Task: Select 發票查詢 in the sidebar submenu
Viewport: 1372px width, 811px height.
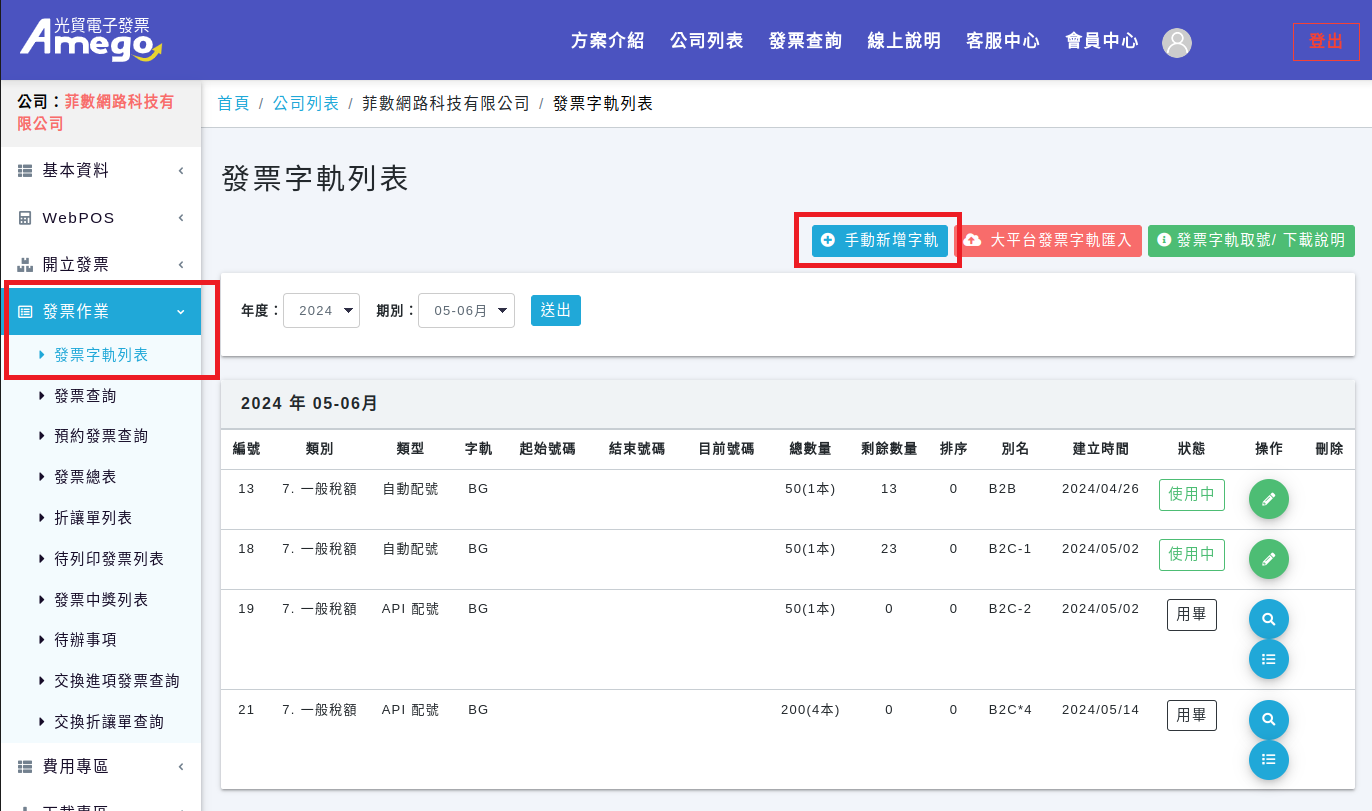Action: pyautogui.click(x=85, y=396)
